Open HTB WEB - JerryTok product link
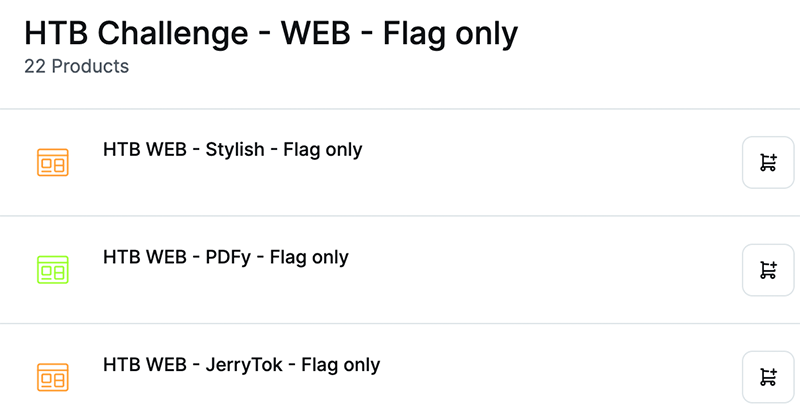The width and height of the screenshot is (800, 414). coord(241,365)
